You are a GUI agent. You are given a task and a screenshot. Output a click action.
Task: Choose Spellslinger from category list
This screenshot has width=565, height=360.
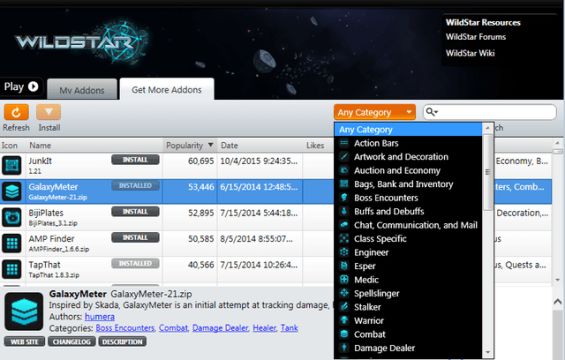(409, 293)
